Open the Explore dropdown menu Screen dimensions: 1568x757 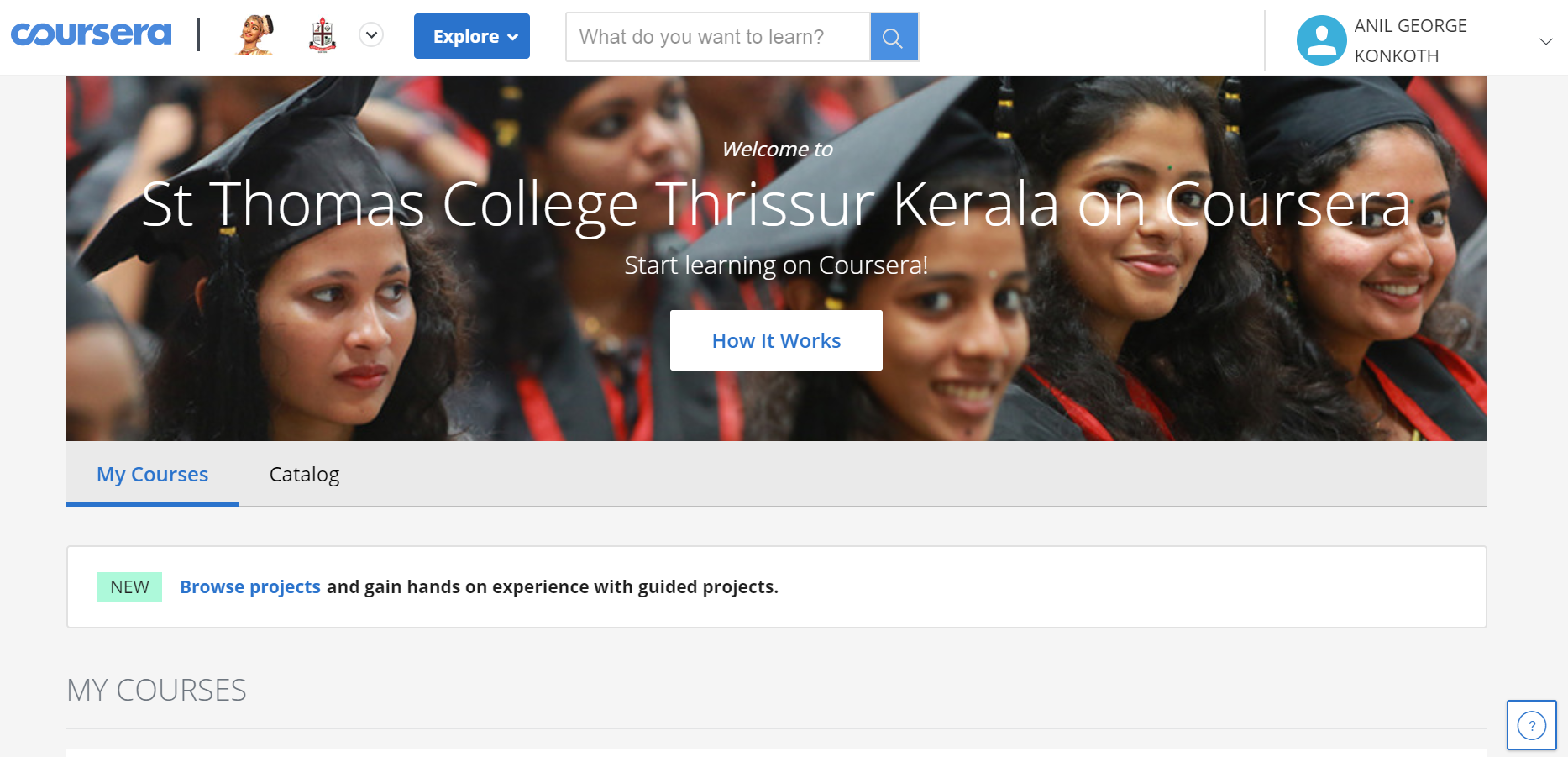click(x=472, y=36)
